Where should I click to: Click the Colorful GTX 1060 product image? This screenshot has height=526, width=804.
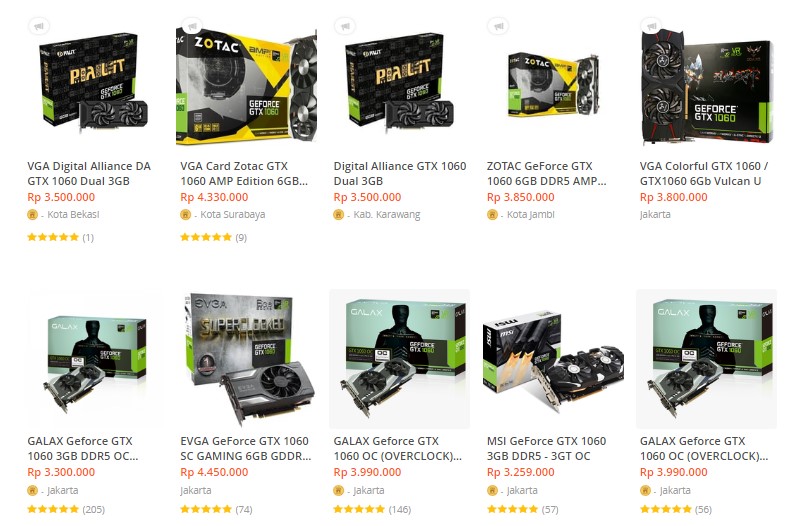707,82
